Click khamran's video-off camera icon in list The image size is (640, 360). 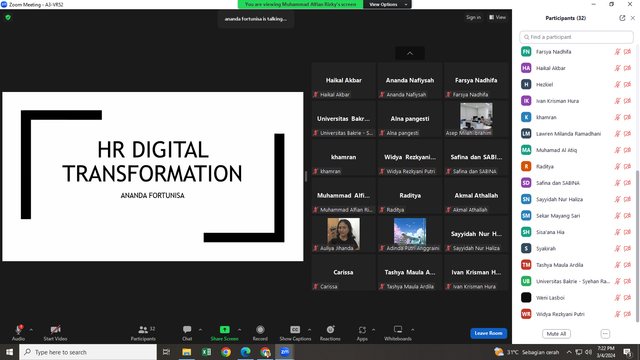[x=627, y=117]
